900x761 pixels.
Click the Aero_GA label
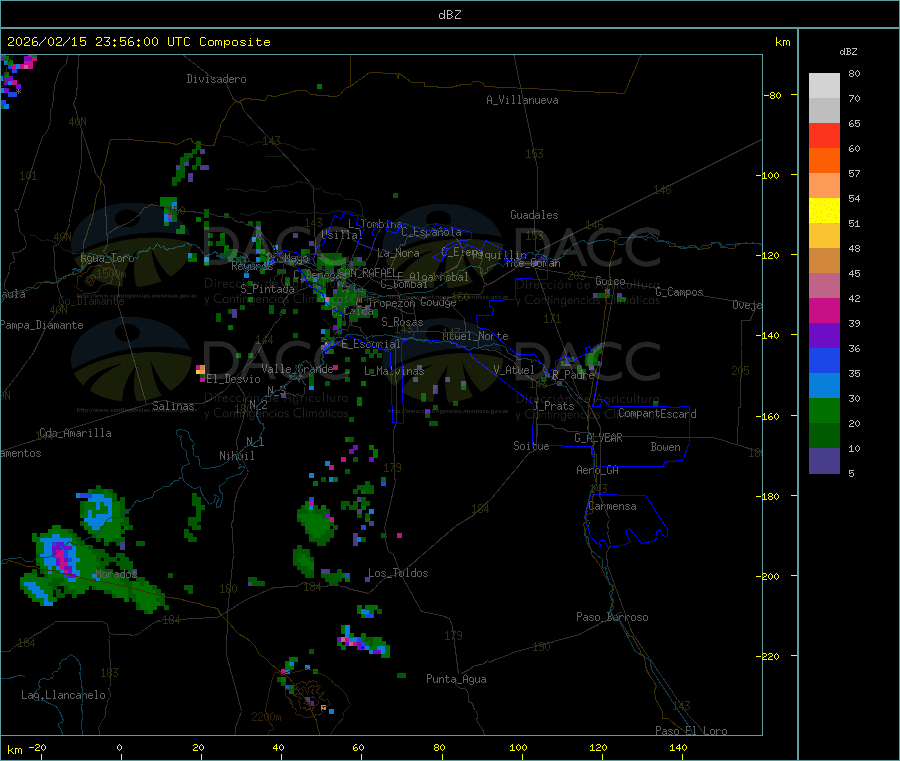598,470
